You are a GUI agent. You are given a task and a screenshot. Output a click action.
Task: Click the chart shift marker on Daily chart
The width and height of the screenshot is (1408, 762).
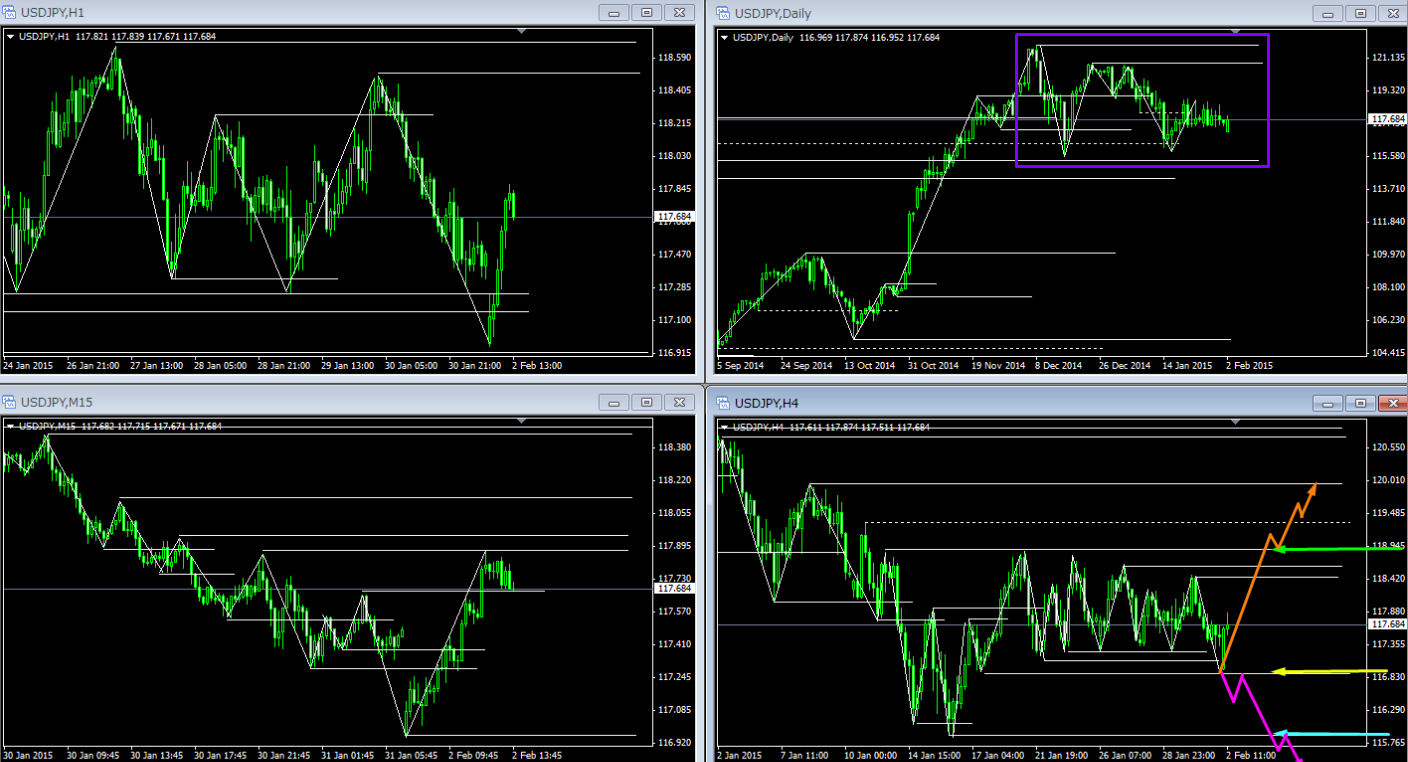pos(1236,31)
